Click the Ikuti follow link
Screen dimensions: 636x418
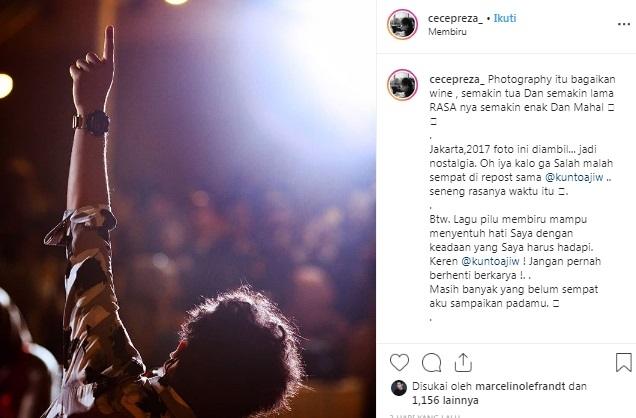point(505,18)
